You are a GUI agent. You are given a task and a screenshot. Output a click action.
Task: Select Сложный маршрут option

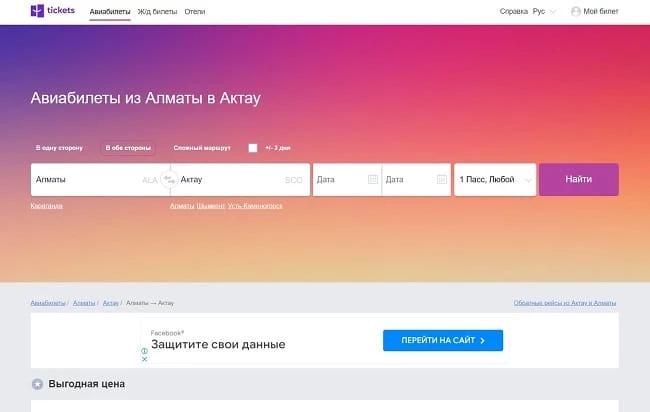point(202,148)
